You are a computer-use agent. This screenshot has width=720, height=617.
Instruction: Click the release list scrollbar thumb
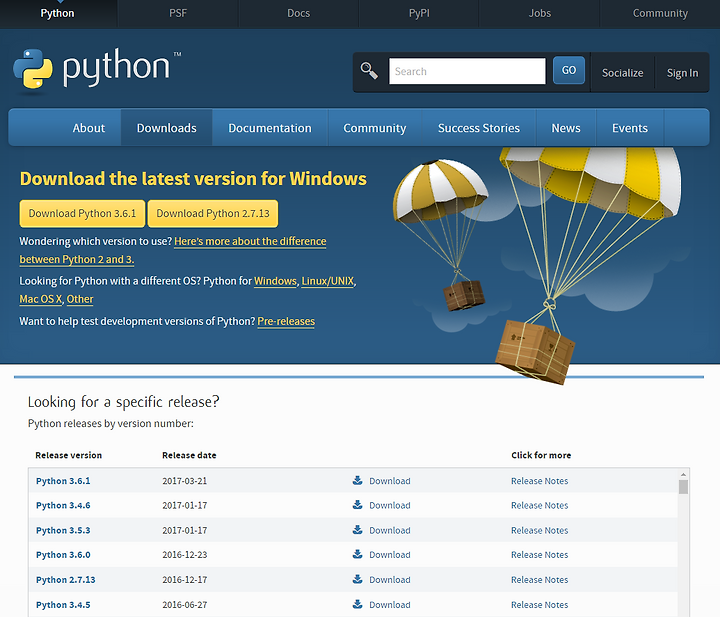pyautogui.click(x=683, y=487)
